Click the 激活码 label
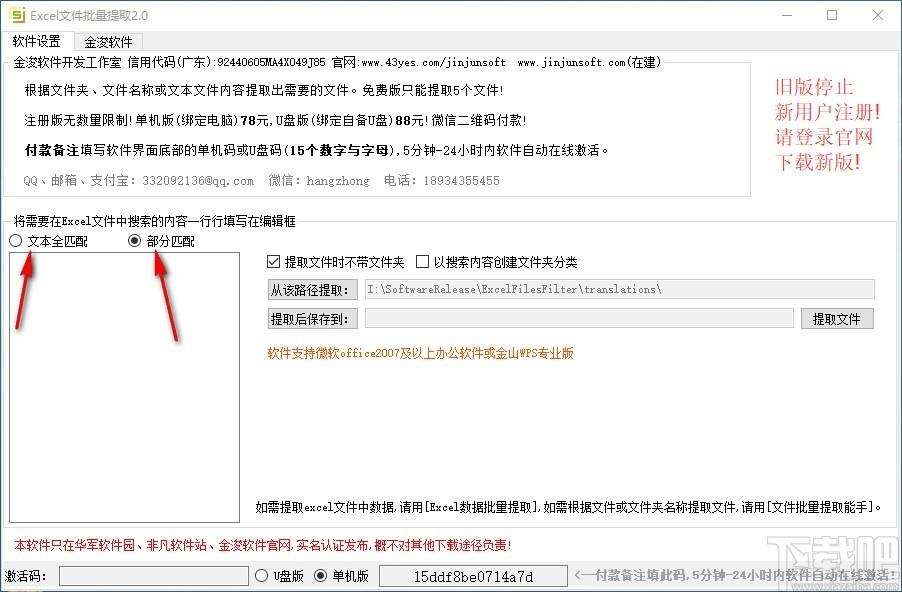902x592 pixels. click(25, 576)
